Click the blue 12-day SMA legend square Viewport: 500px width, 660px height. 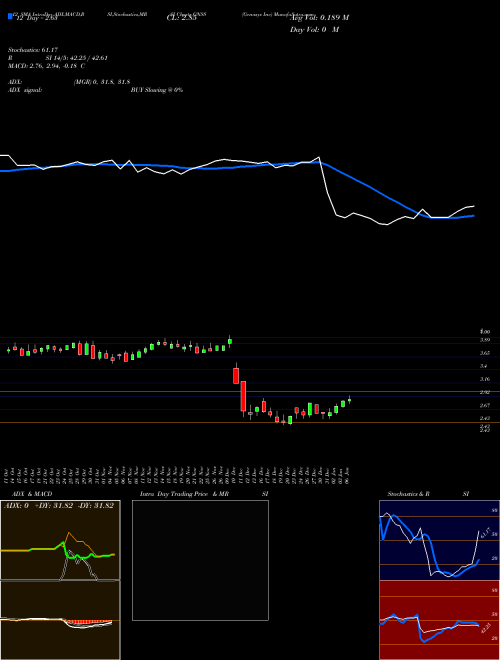coord(11,16)
